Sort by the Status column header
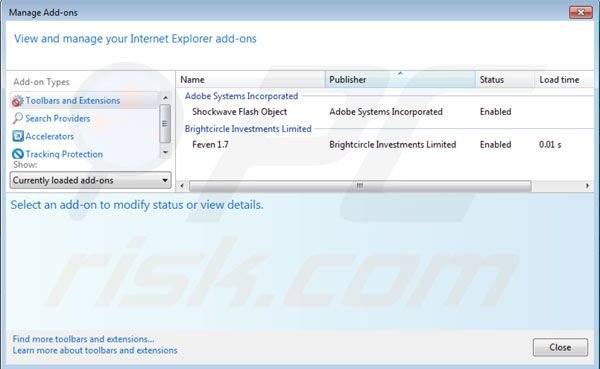 point(505,80)
